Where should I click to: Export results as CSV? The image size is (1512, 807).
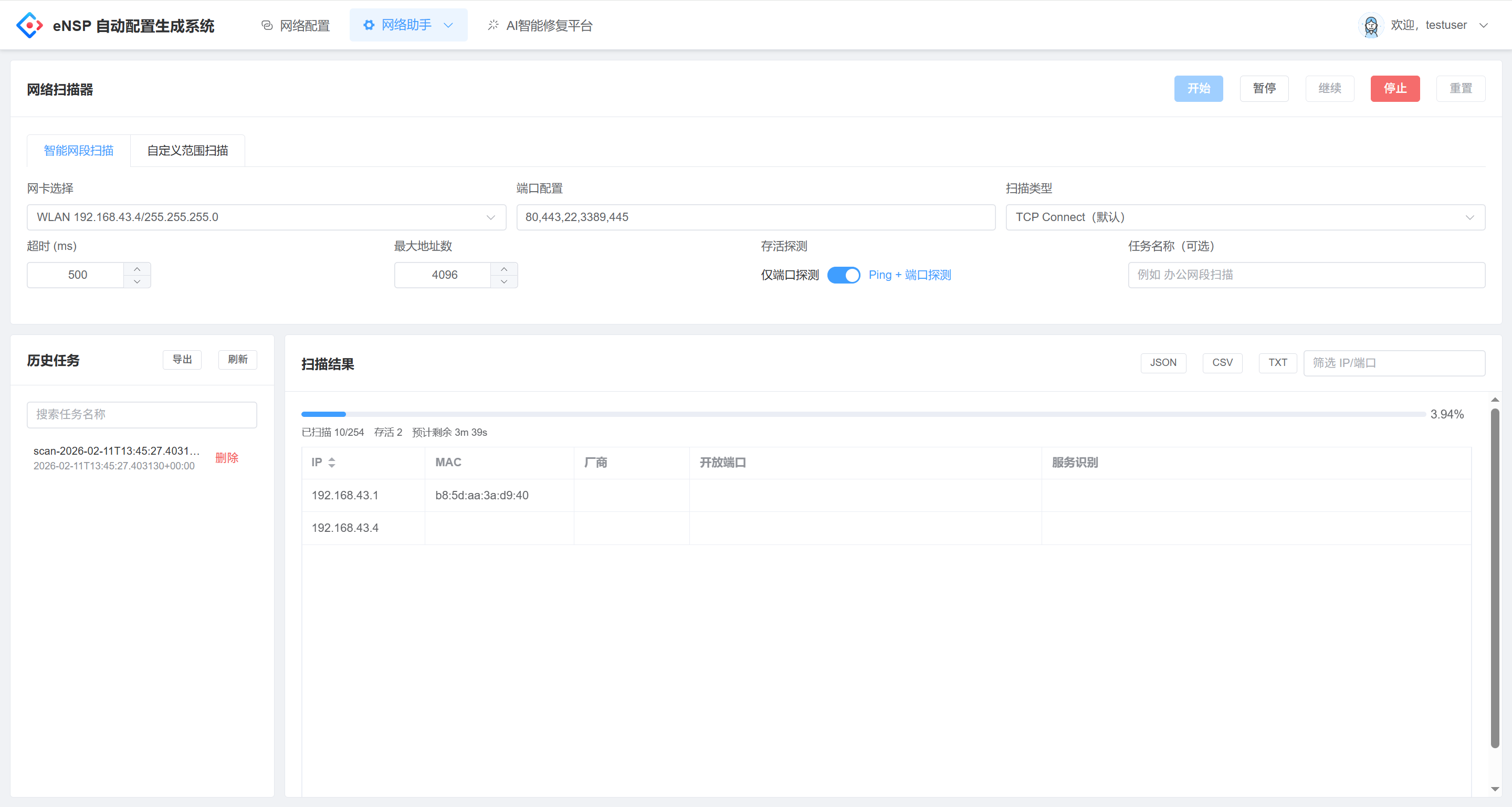[1222, 363]
